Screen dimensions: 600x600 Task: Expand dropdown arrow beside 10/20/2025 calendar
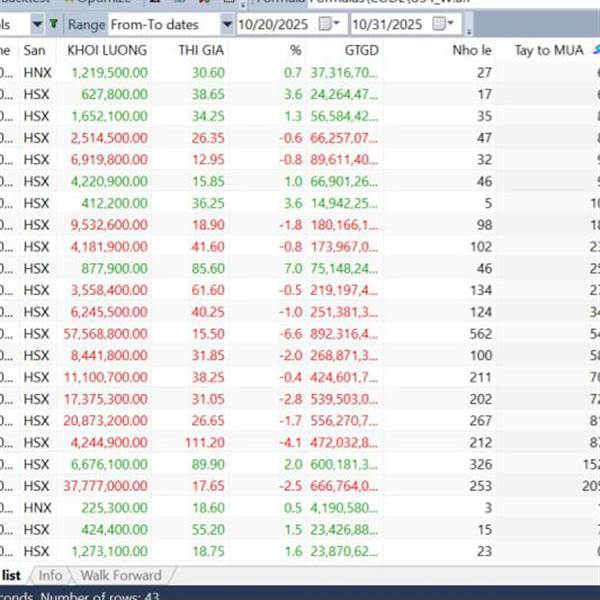coord(336,23)
